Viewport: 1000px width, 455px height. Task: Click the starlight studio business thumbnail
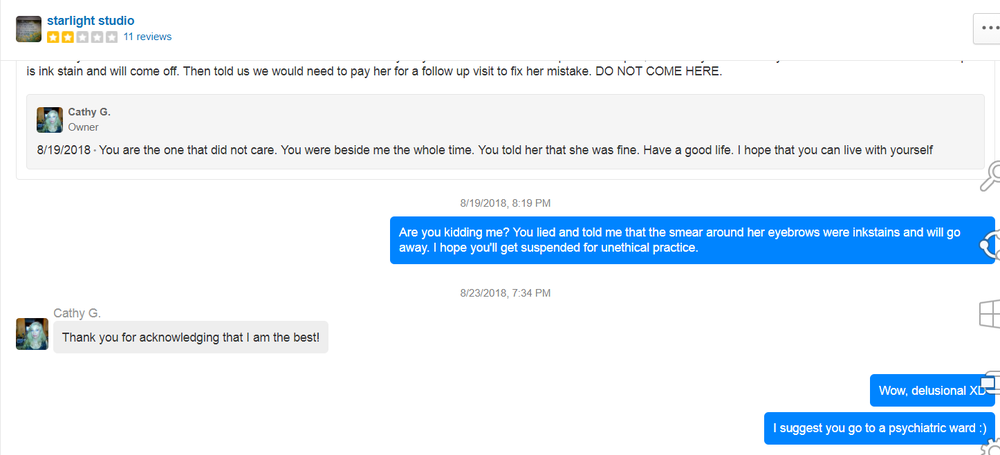click(x=29, y=28)
